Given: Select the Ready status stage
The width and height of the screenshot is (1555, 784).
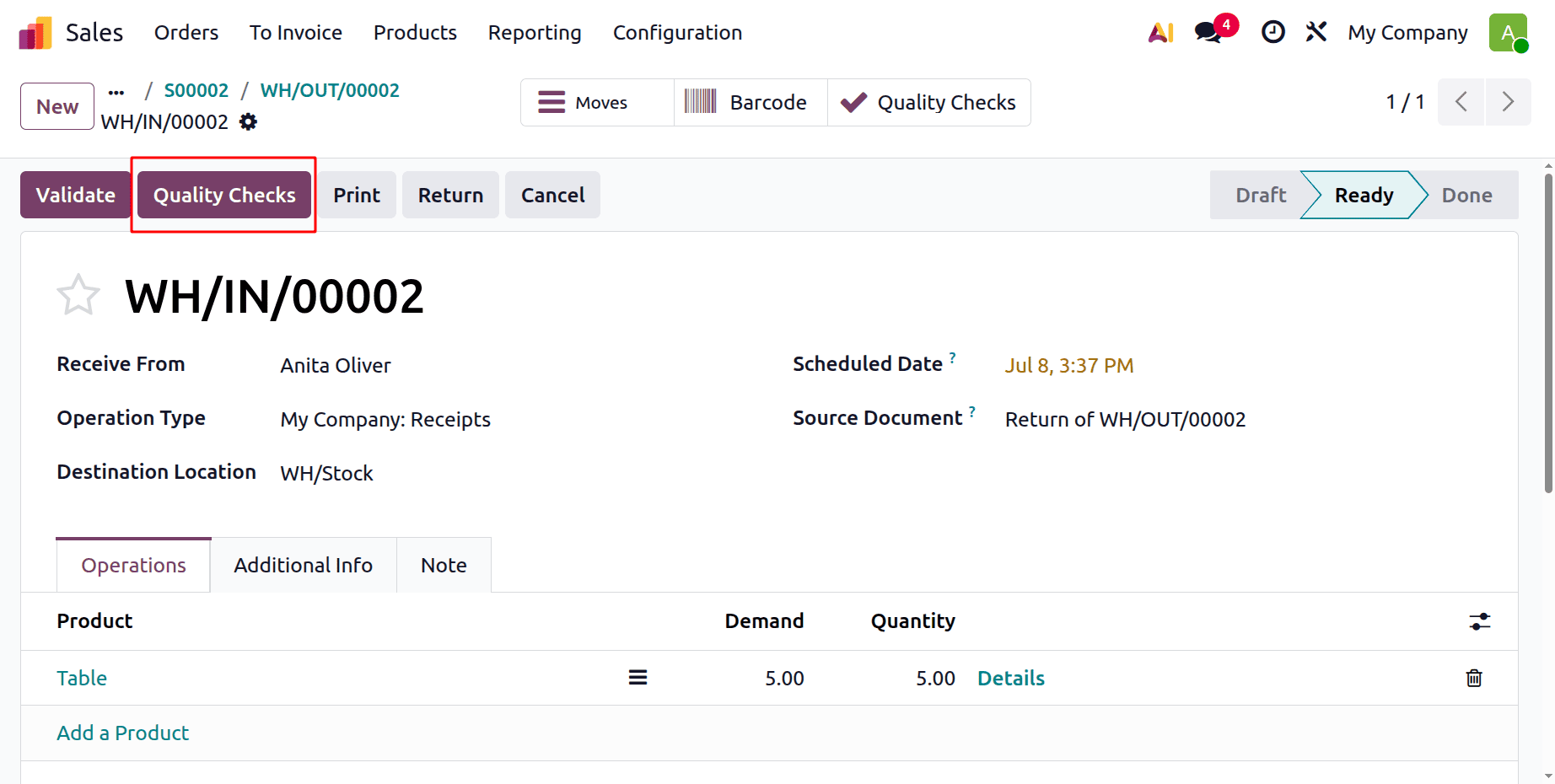Looking at the screenshot, I should (1364, 195).
